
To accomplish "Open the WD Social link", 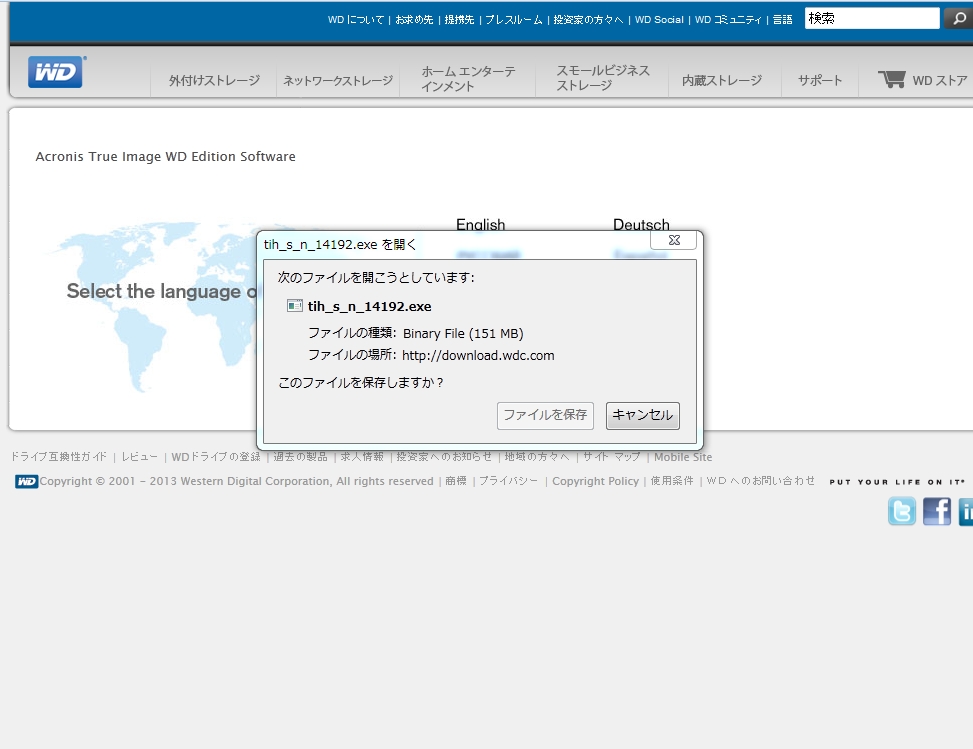I will click(659, 19).
